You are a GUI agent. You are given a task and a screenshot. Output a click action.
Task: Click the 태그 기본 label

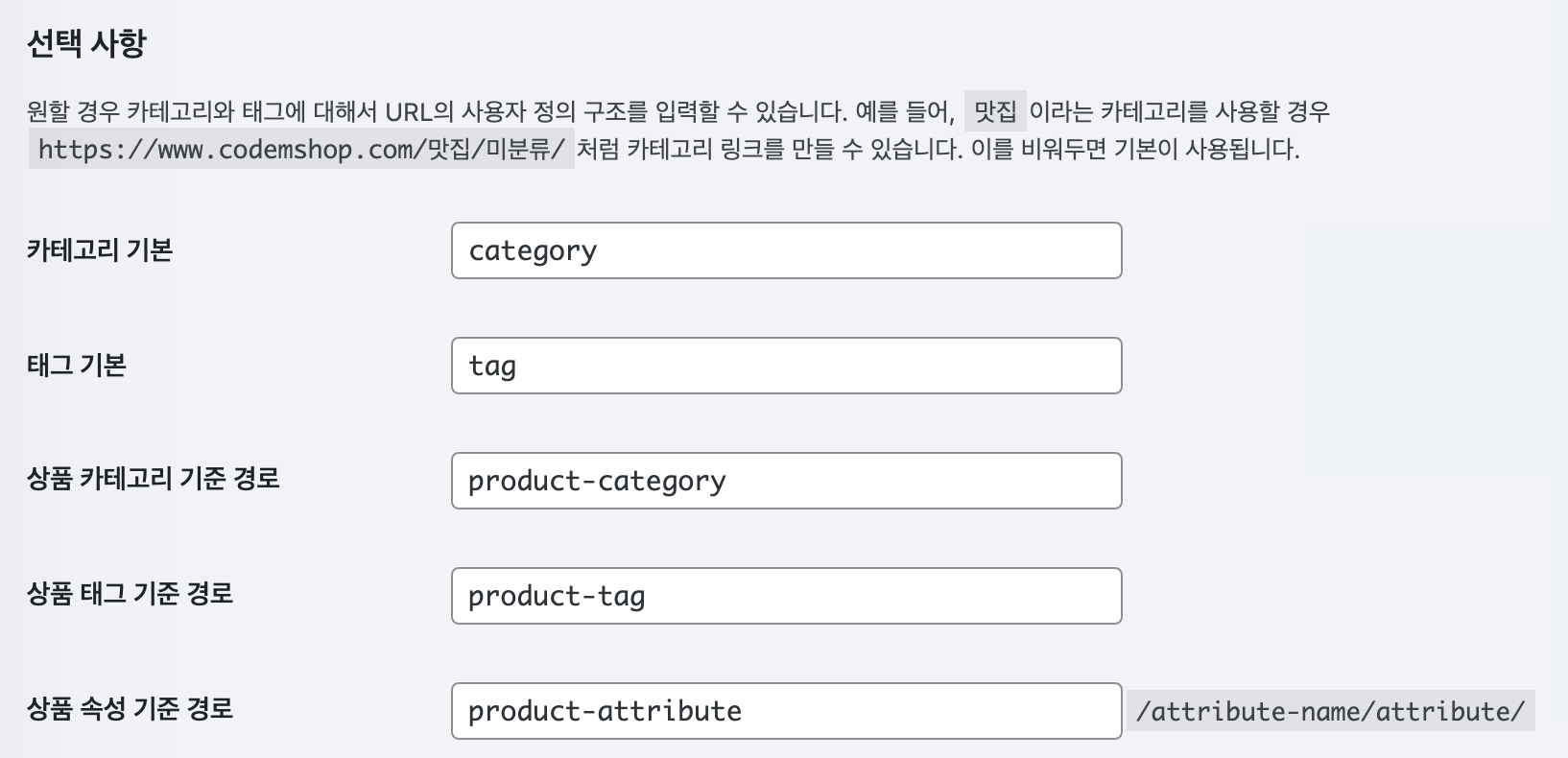click(77, 366)
